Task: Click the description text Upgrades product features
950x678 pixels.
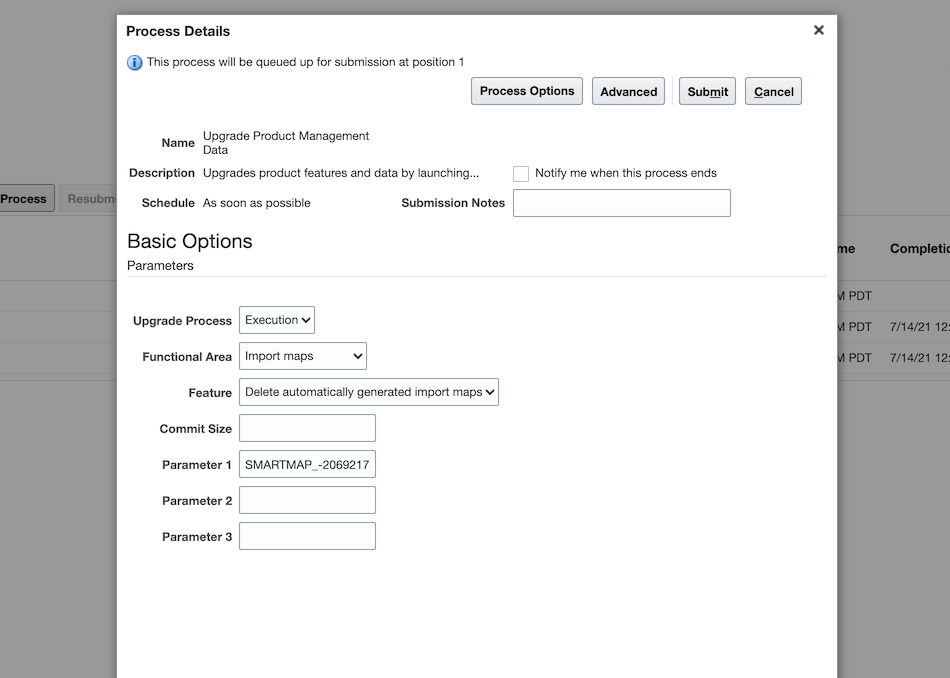Action: click(340, 173)
